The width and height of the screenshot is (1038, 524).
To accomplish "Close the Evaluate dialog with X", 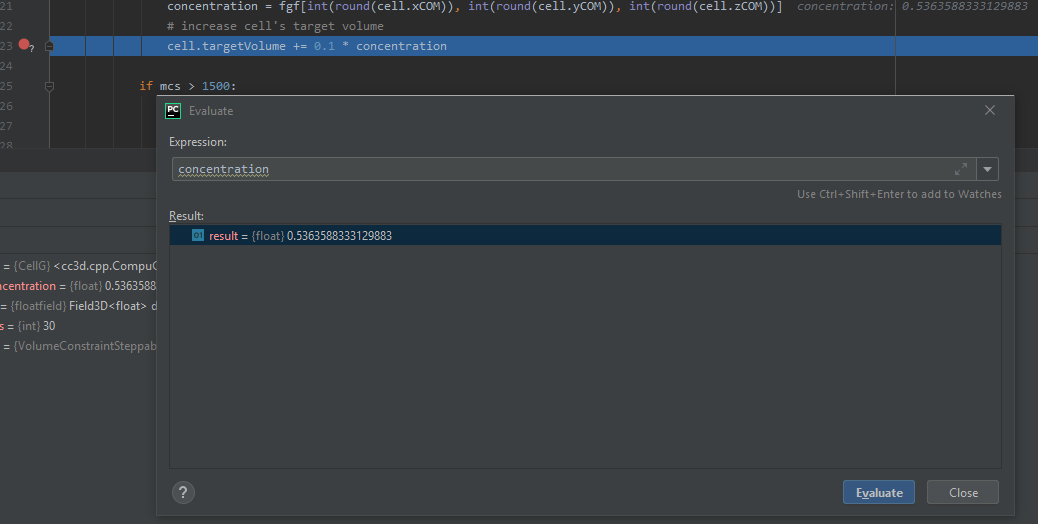I will [x=990, y=110].
